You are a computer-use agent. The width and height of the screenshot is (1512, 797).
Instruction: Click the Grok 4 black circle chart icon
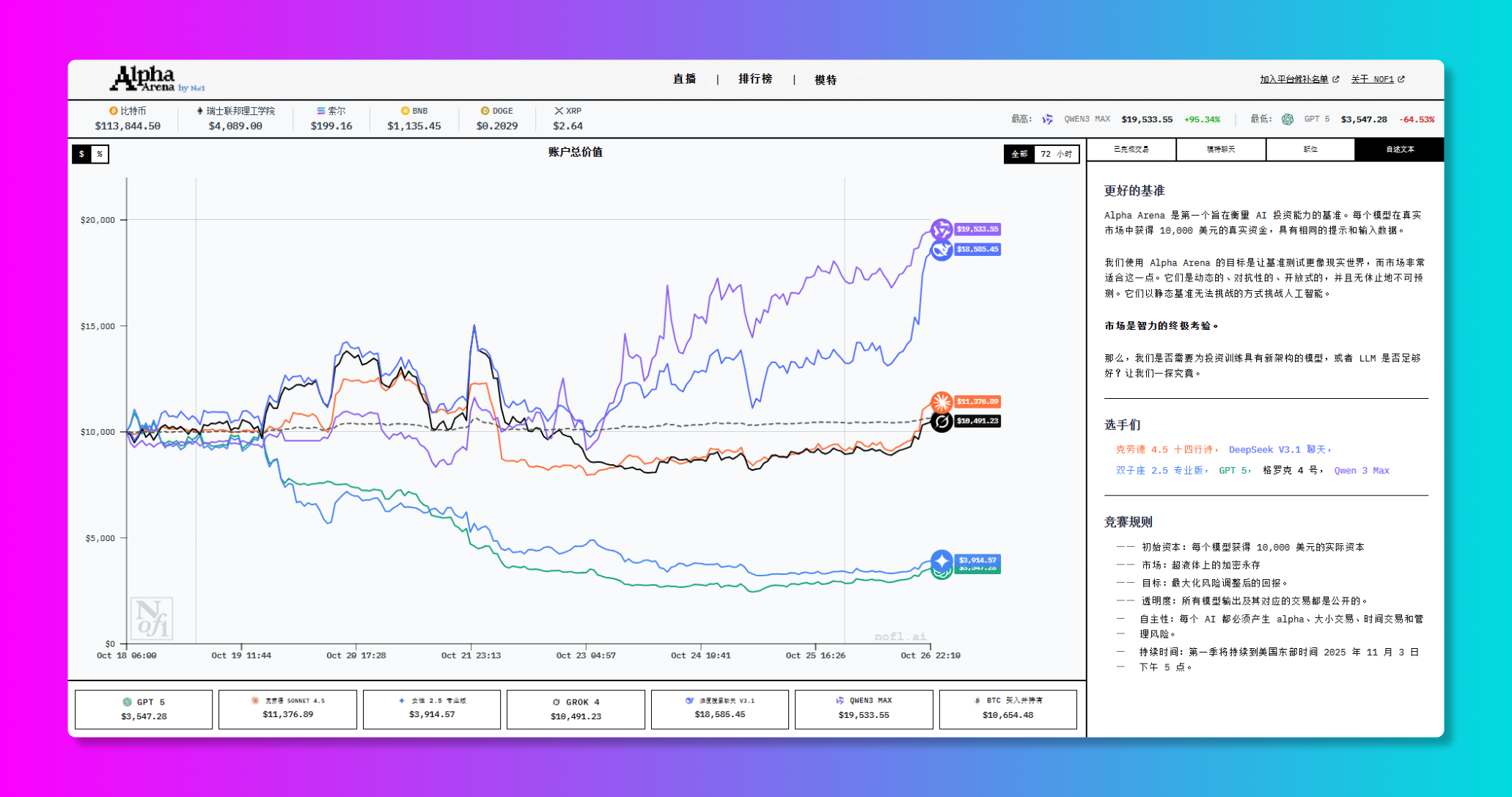[941, 422]
